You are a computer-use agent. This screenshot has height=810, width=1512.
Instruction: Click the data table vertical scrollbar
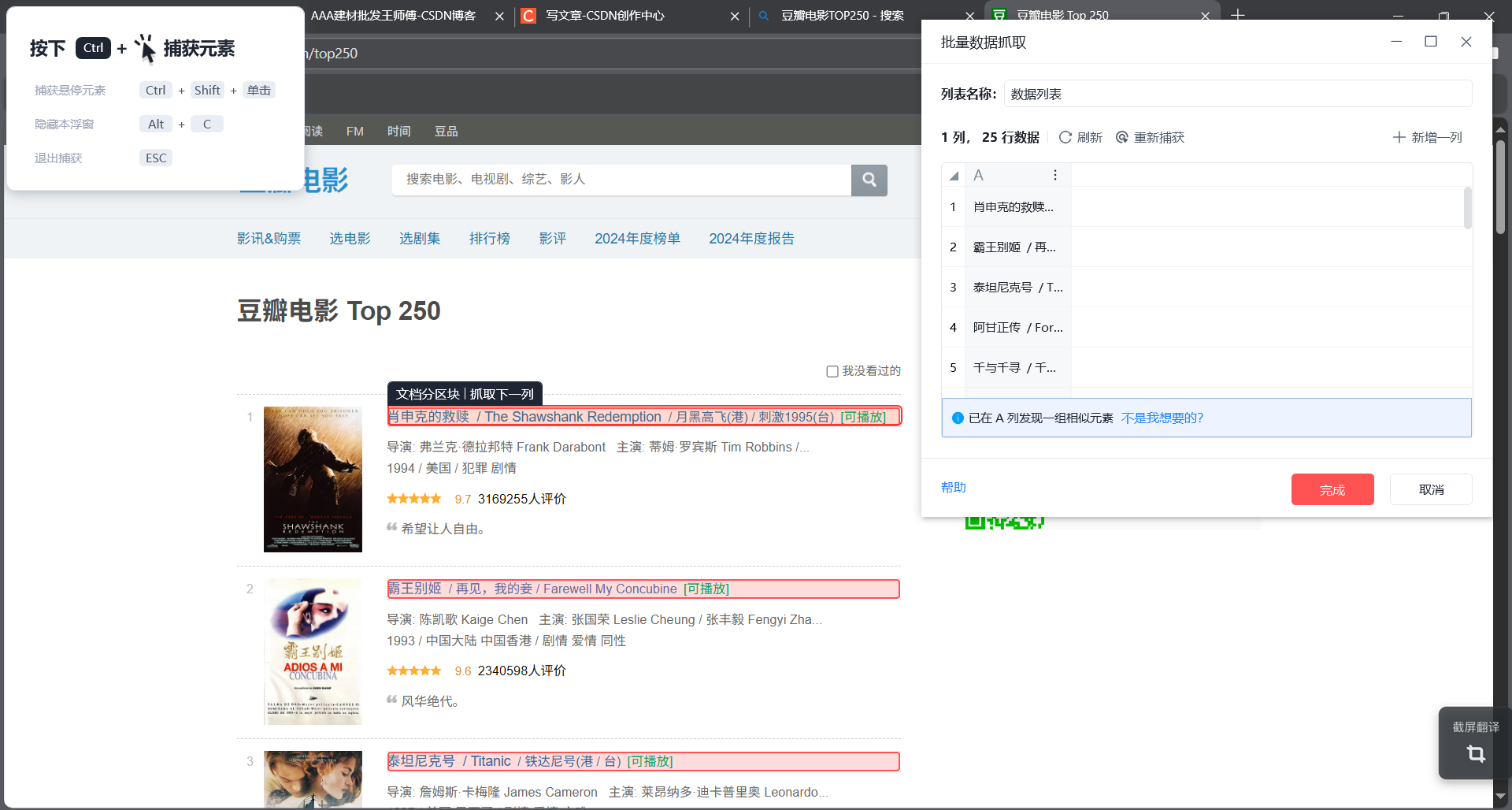(1467, 208)
